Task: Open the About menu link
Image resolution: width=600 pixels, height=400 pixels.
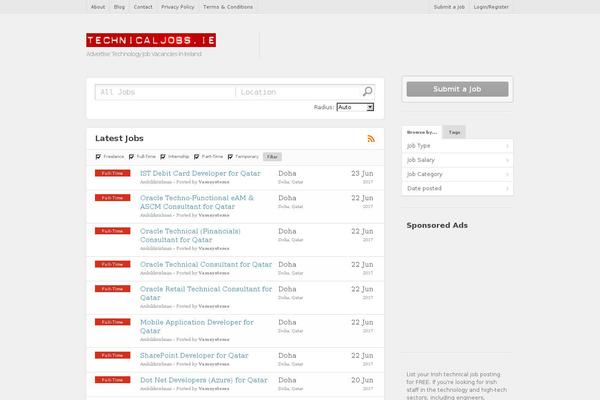Action: click(98, 7)
